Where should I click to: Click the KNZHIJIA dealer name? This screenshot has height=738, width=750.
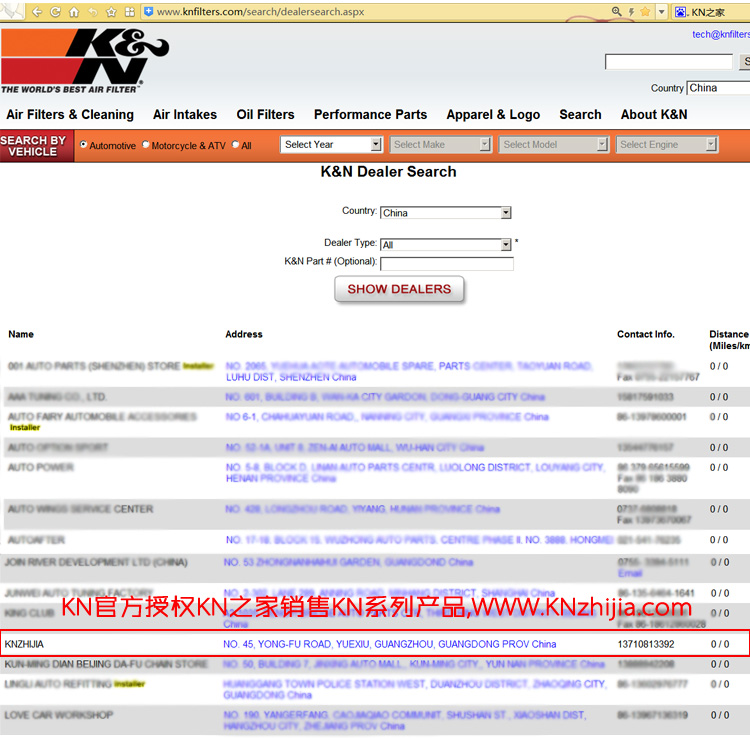coord(24,644)
